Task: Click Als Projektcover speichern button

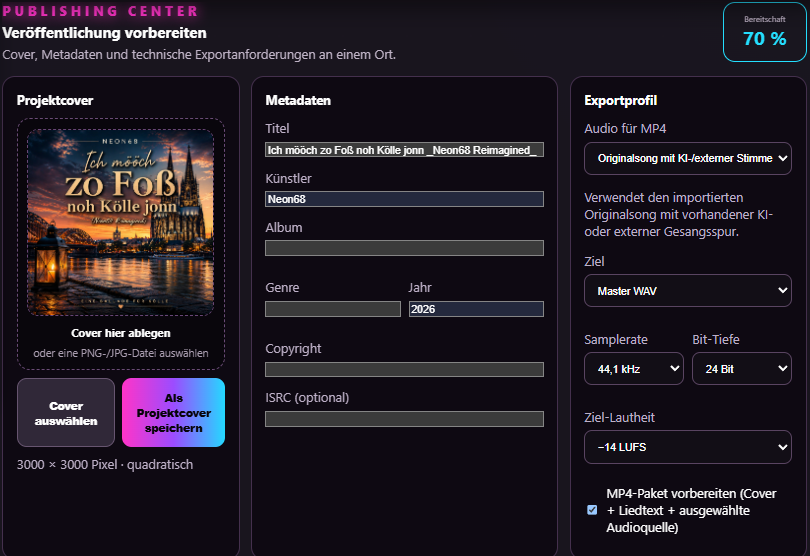Action: click(x=174, y=412)
